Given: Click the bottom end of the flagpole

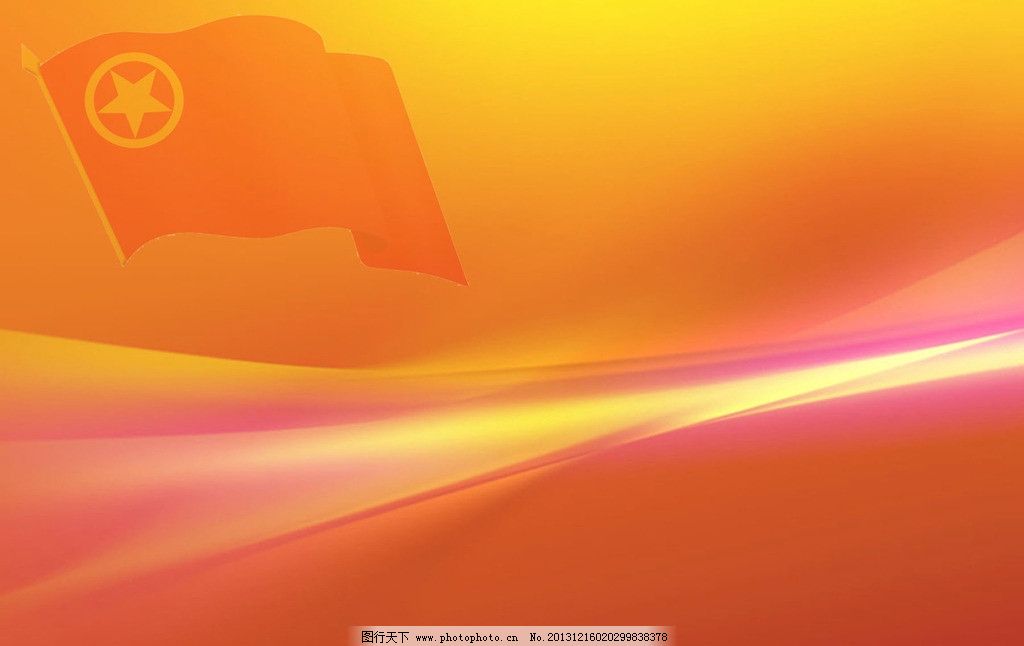Looking at the screenshot, I should (x=122, y=260).
